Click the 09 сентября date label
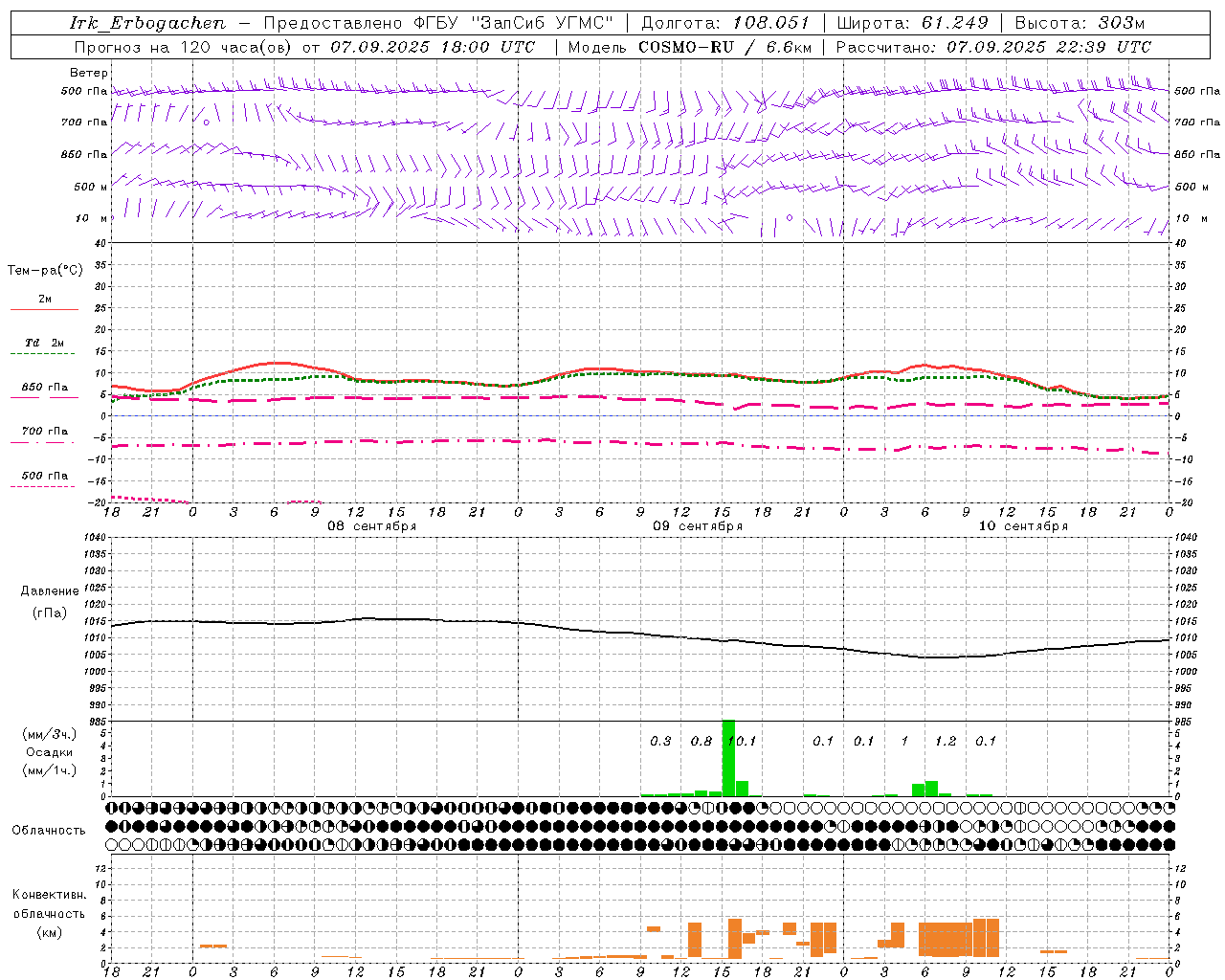This screenshot has width=1225, height=980. pos(698,526)
